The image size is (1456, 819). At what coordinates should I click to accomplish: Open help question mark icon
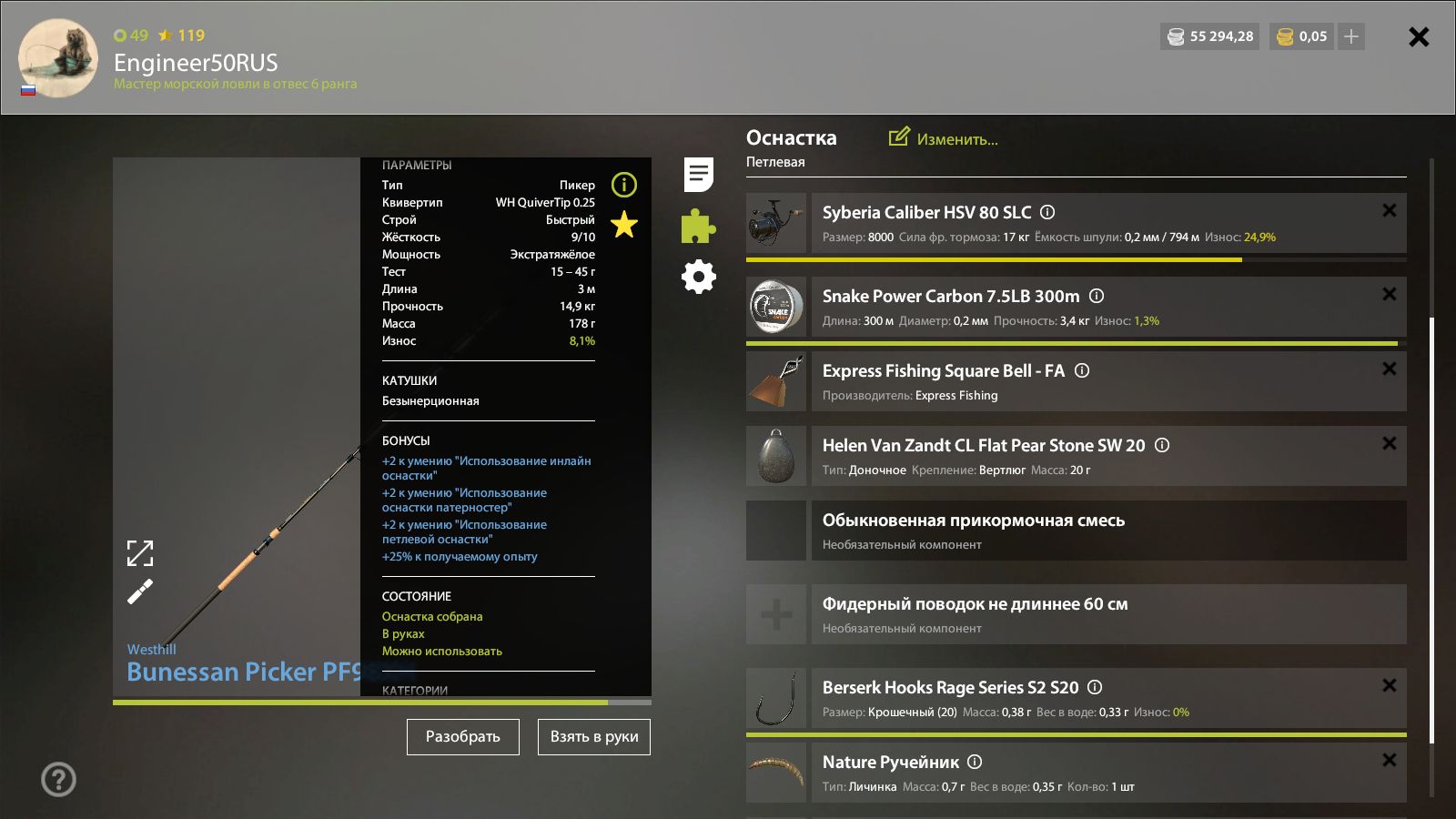(59, 779)
